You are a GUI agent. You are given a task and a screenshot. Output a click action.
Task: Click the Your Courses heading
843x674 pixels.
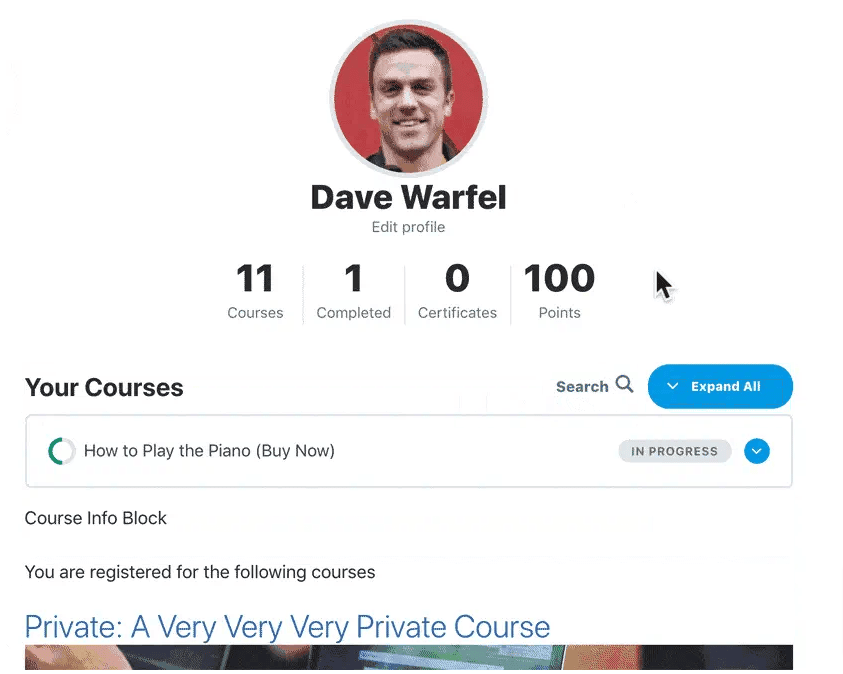click(x=104, y=388)
